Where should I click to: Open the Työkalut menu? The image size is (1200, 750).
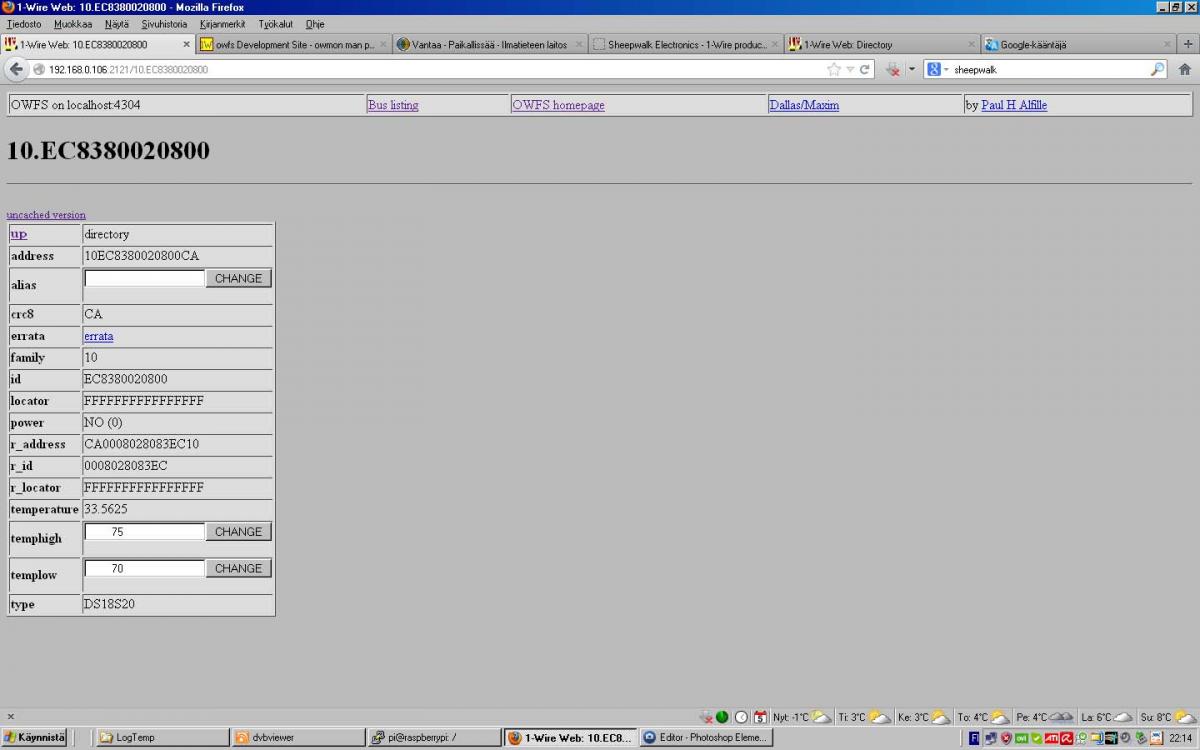277,23
